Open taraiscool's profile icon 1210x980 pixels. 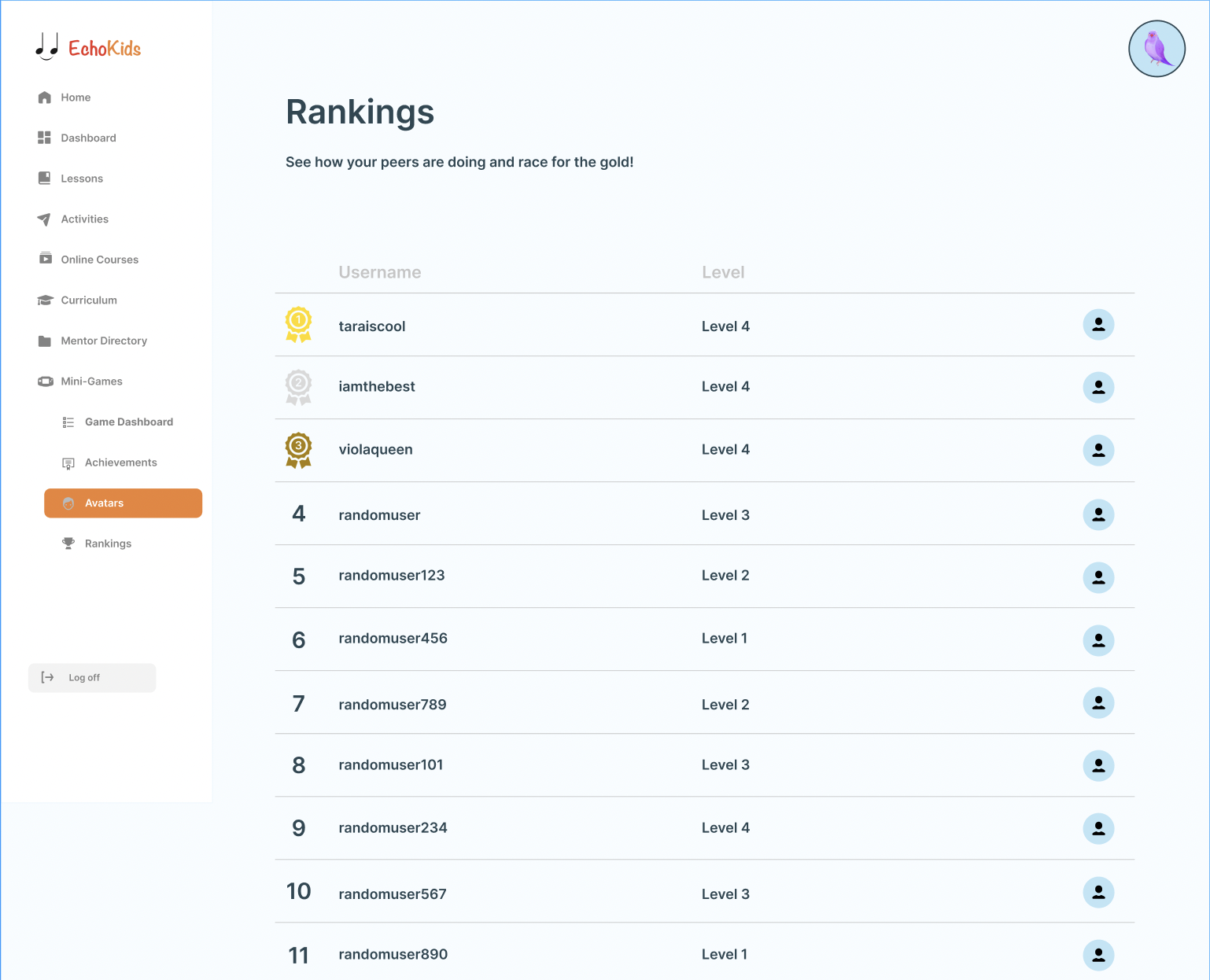pyautogui.click(x=1098, y=325)
